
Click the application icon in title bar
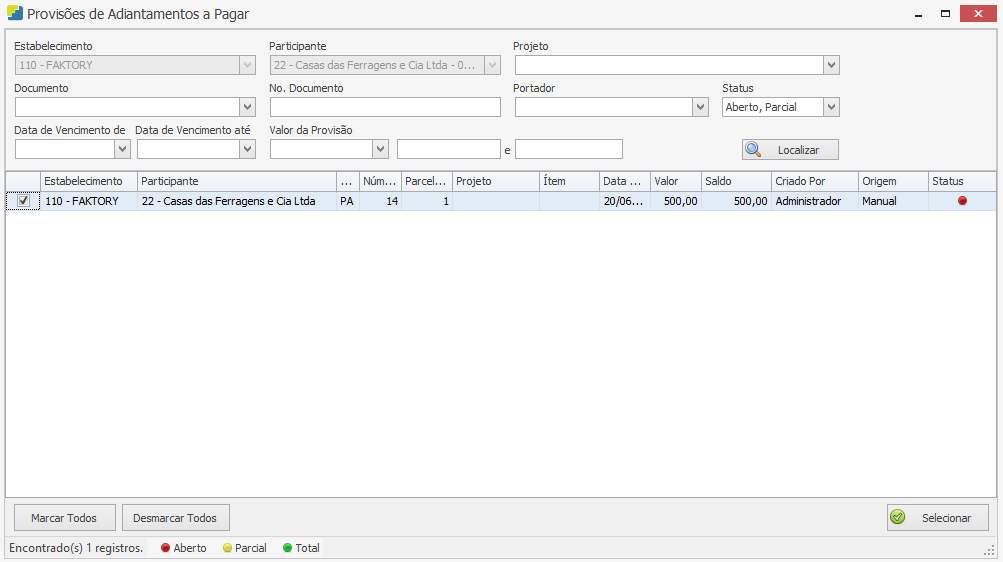coord(14,14)
